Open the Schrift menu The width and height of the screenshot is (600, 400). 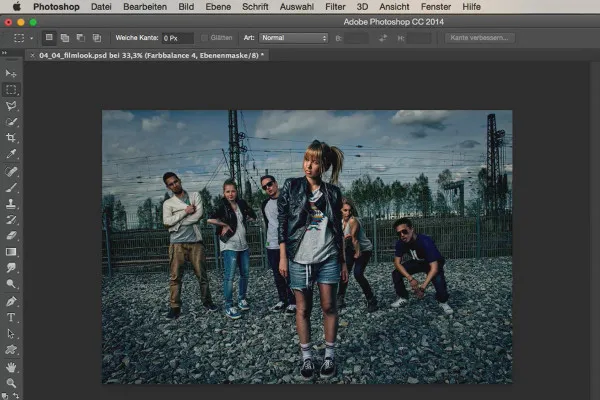(x=255, y=7)
